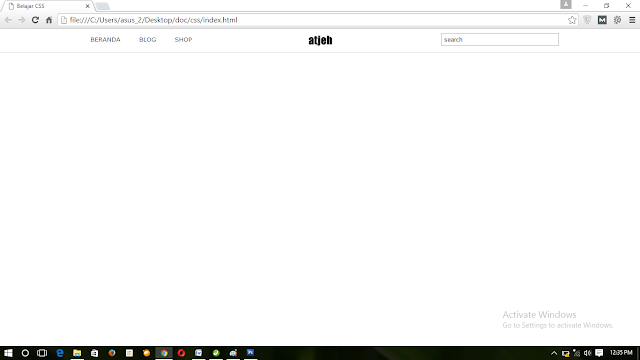Open the 12:35 PM clock
640x360 pixels.
point(621,353)
